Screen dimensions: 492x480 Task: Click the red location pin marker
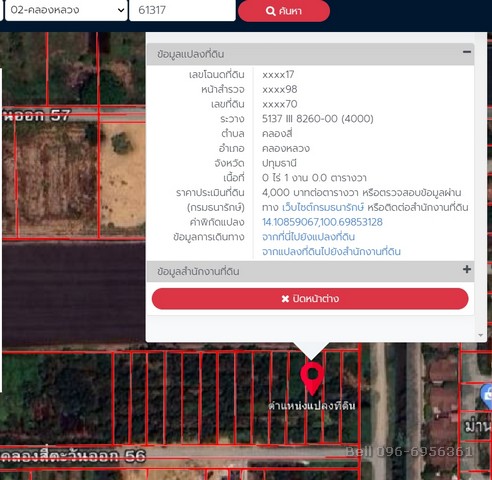(x=312, y=379)
